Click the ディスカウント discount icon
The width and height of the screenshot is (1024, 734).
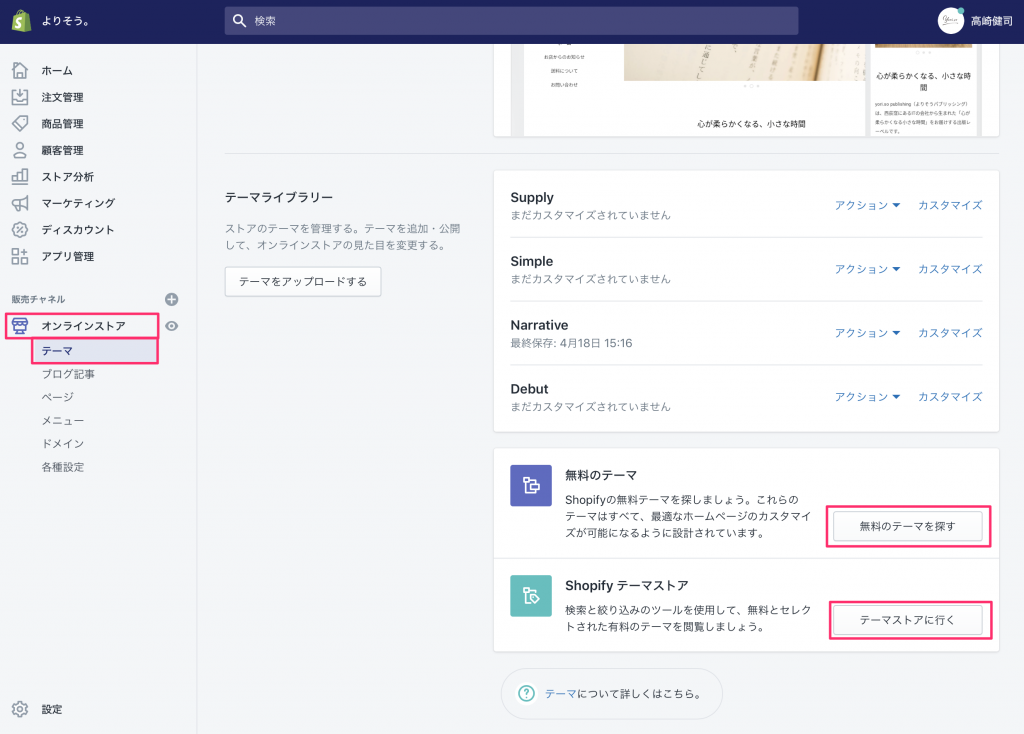click(x=20, y=230)
